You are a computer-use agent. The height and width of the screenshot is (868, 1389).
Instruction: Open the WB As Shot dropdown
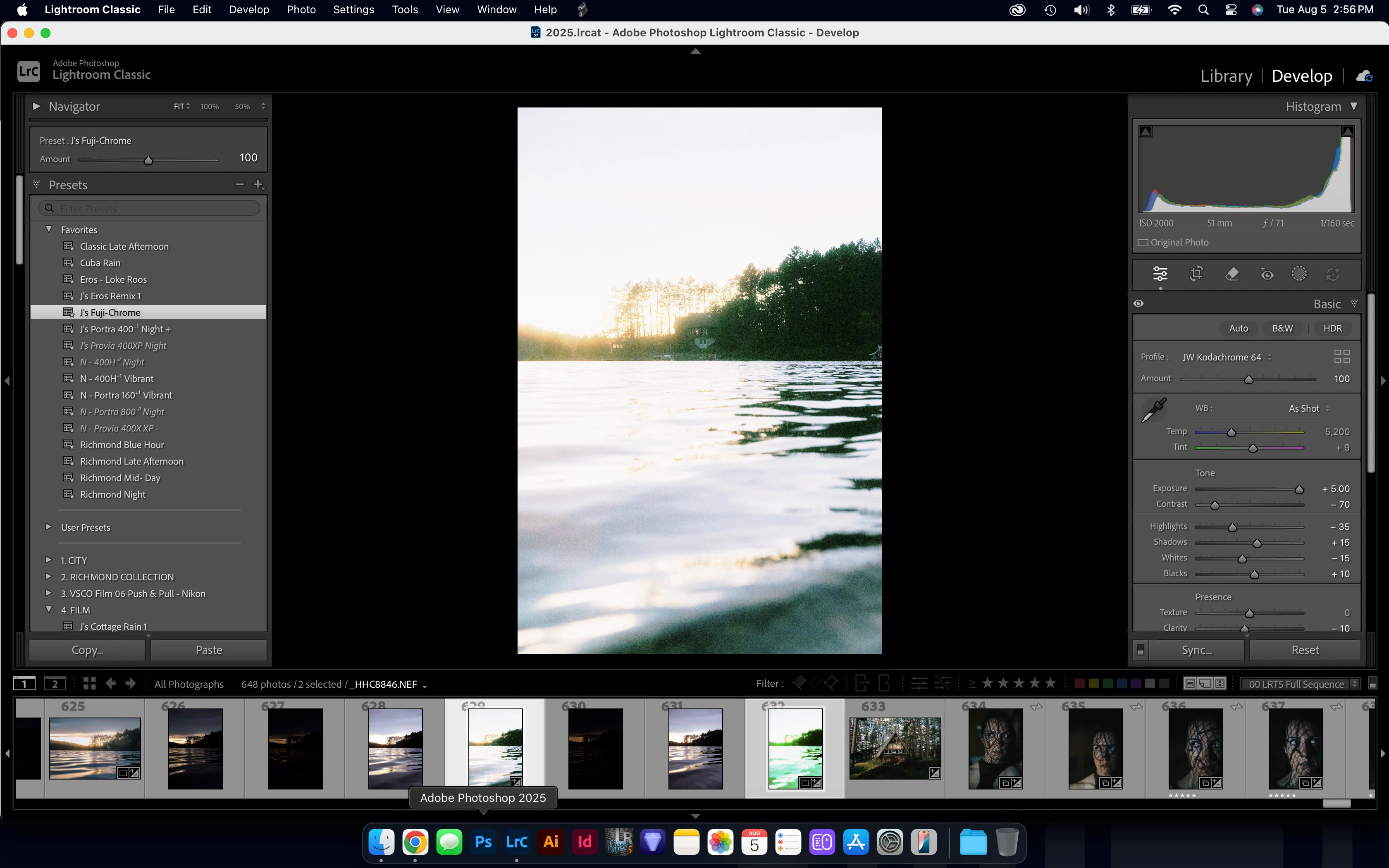[x=1309, y=409]
